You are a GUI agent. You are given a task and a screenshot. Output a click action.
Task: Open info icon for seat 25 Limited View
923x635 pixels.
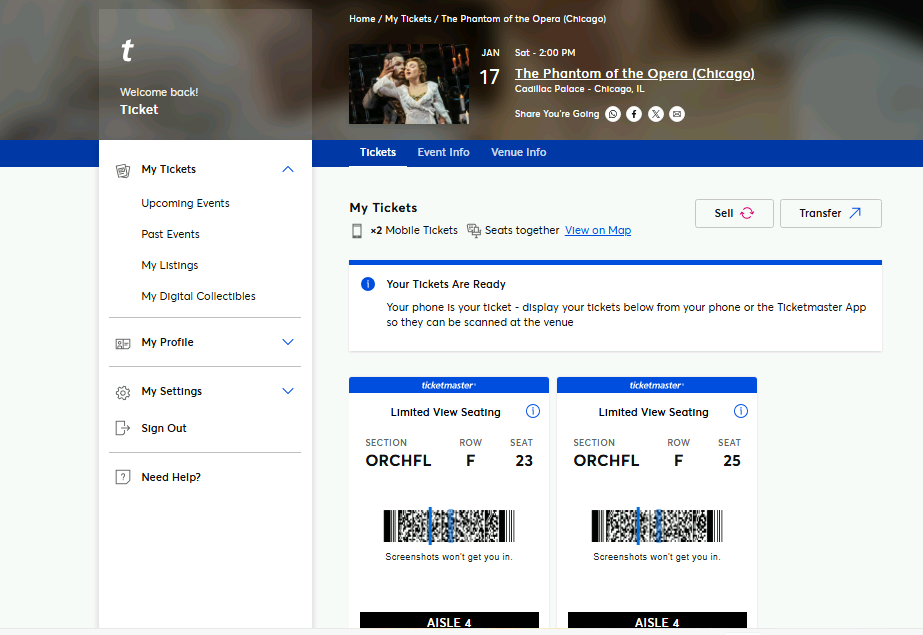pos(741,411)
